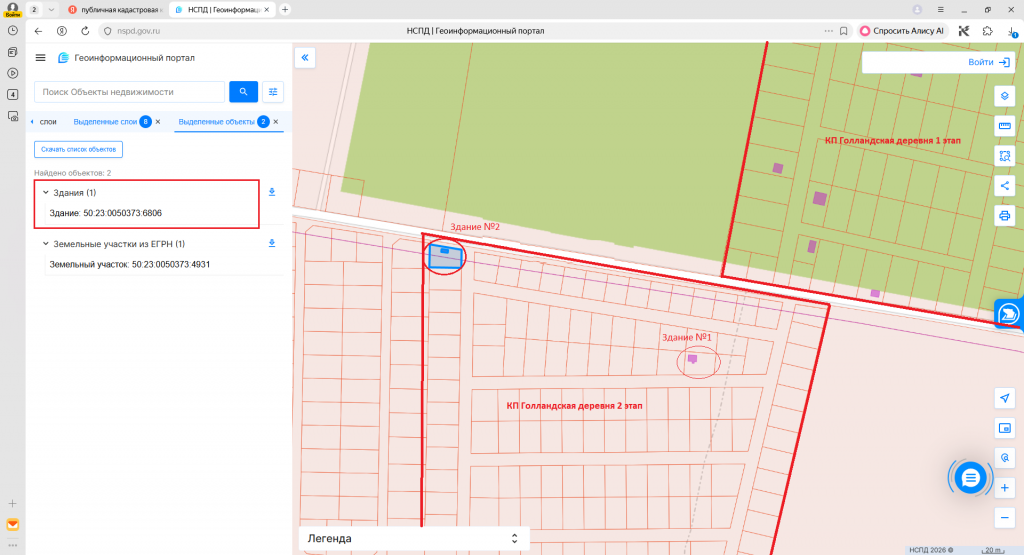
Task: Close the Выделенные слои tab
Action: coord(157,121)
